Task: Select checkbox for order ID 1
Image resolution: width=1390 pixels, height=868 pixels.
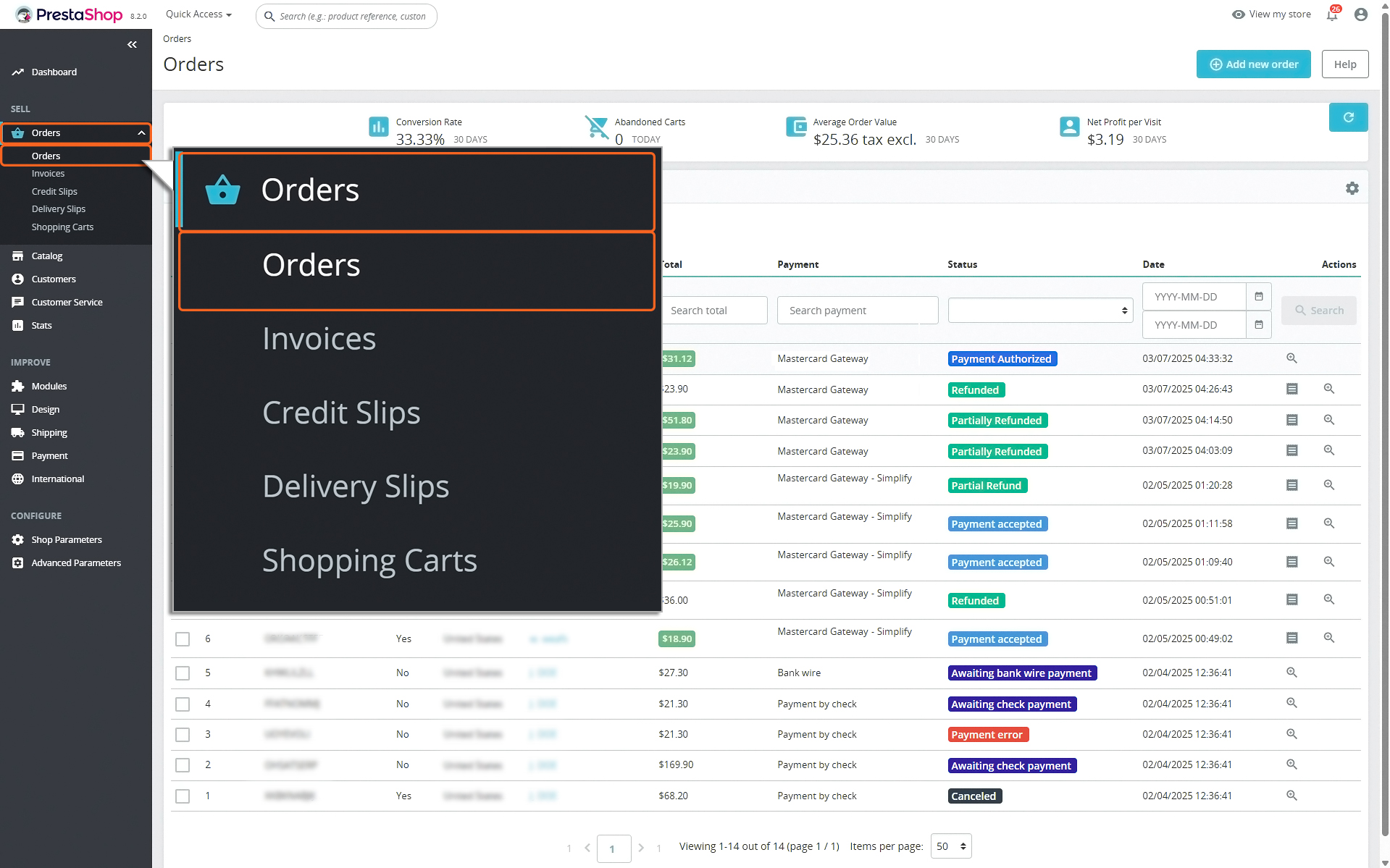Action: click(x=183, y=796)
